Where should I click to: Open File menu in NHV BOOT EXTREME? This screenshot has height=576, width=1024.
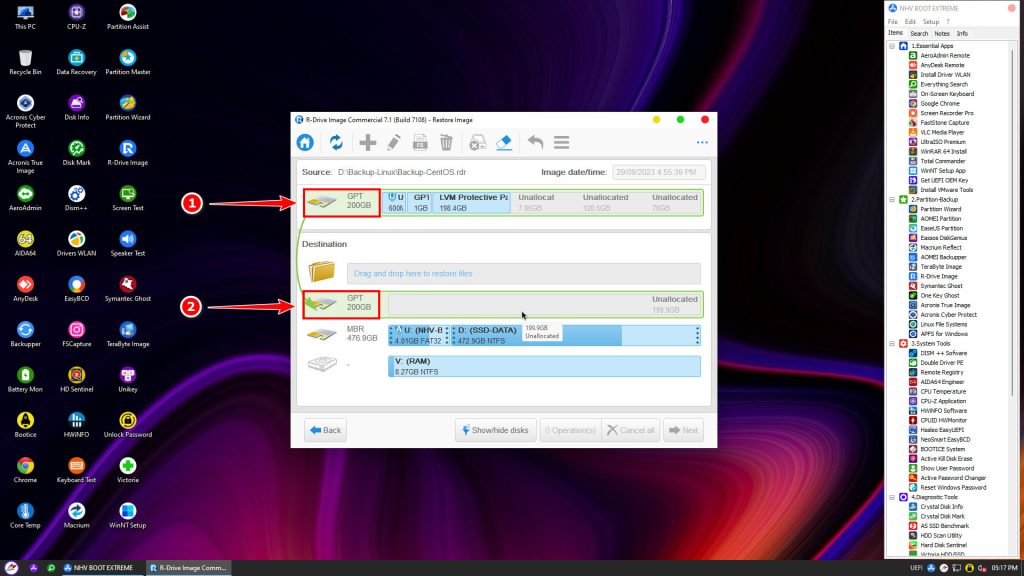pyautogui.click(x=893, y=22)
